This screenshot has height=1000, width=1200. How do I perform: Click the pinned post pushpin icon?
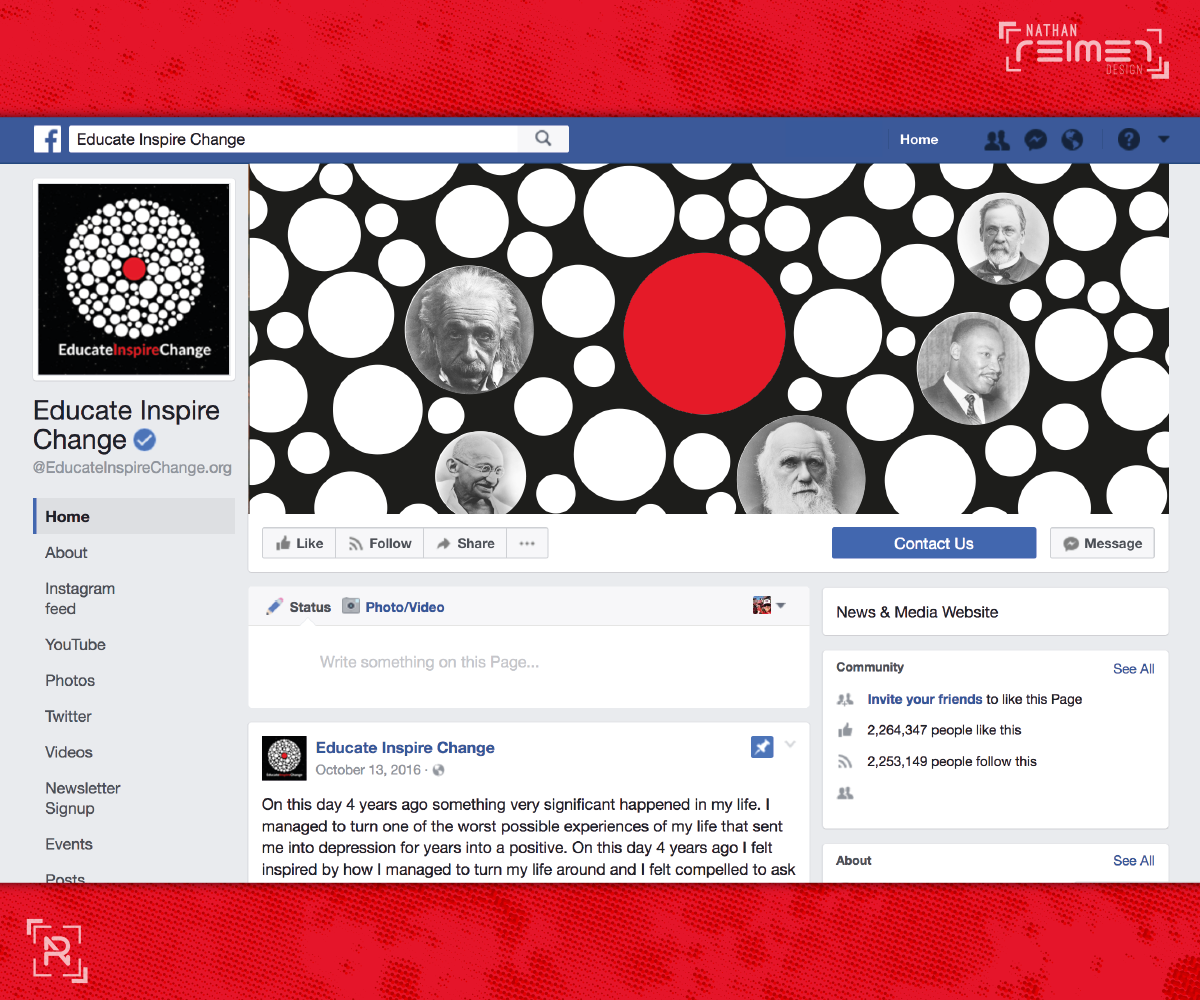pyautogui.click(x=762, y=747)
